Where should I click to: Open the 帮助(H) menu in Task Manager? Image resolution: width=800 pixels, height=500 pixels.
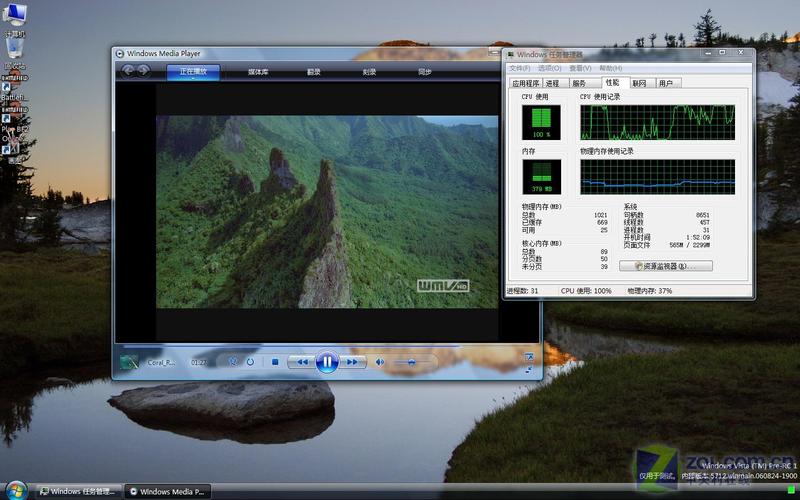610,68
